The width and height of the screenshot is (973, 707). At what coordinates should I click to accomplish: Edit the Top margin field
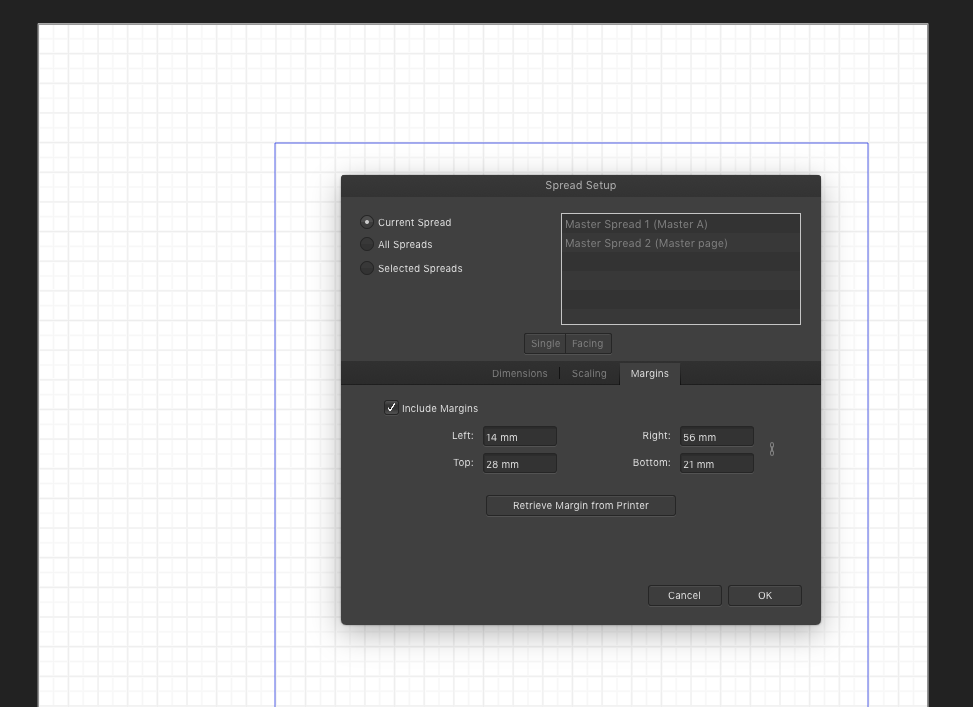click(x=520, y=464)
